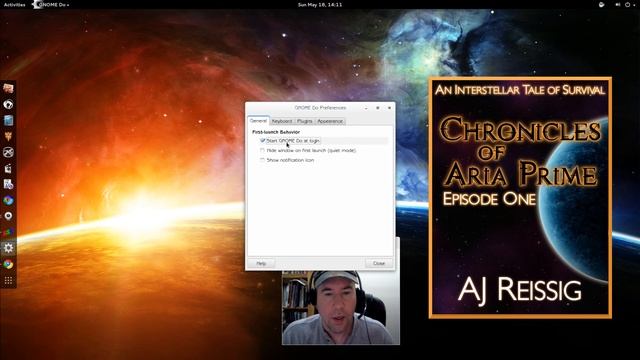Close Preferences using the title bar X
Image resolution: width=640 pixels, height=360 pixels.
389,108
